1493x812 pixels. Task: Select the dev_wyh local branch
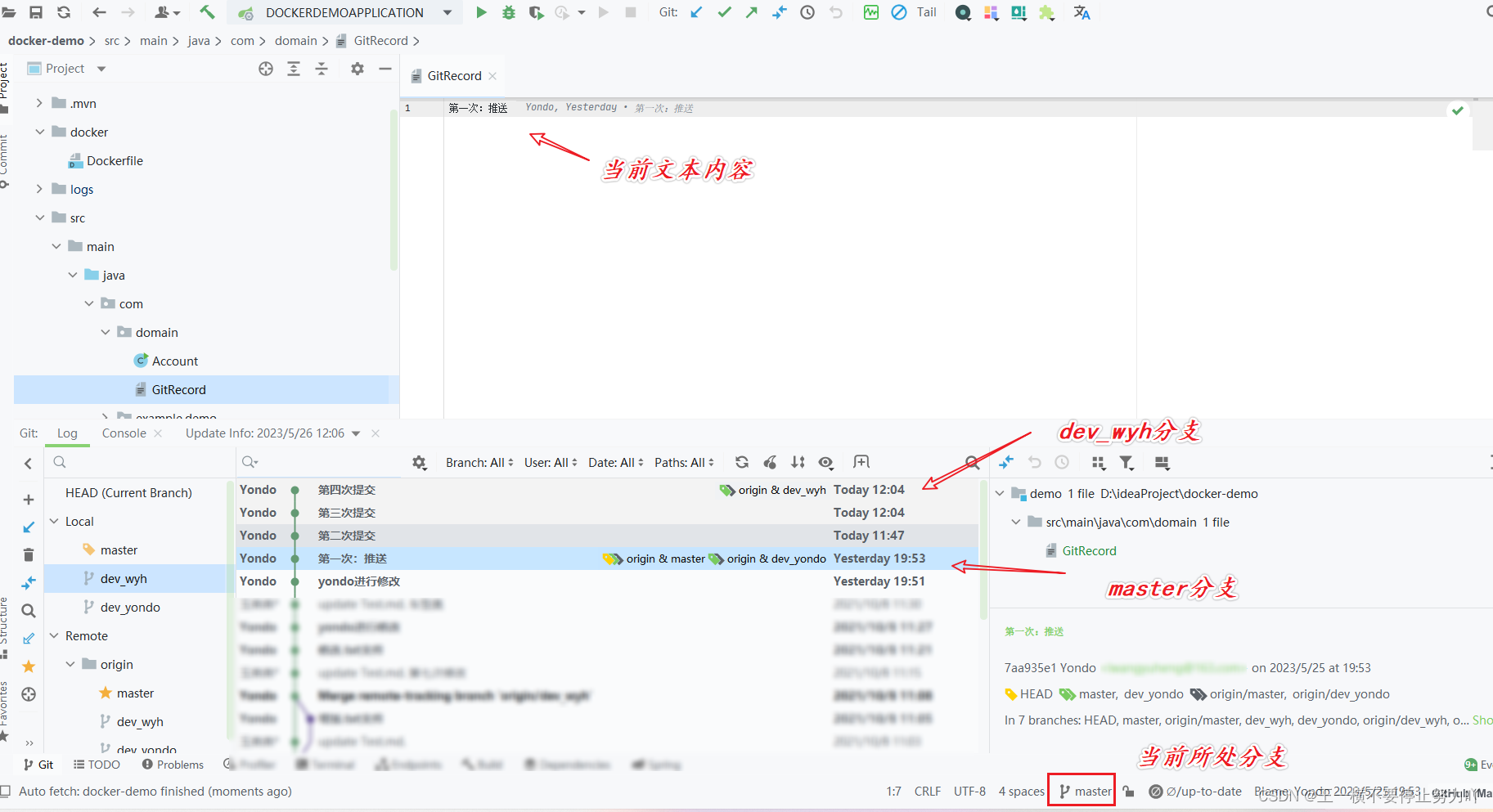coord(124,578)
